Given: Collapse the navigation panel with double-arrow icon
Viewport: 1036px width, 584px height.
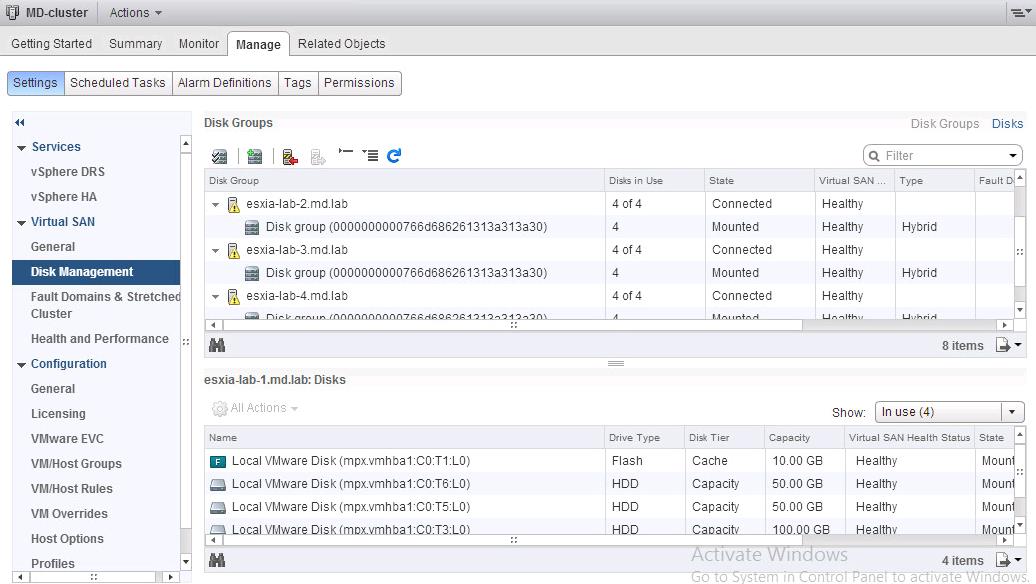Looking at the screenshot, I should click(19, 122).
